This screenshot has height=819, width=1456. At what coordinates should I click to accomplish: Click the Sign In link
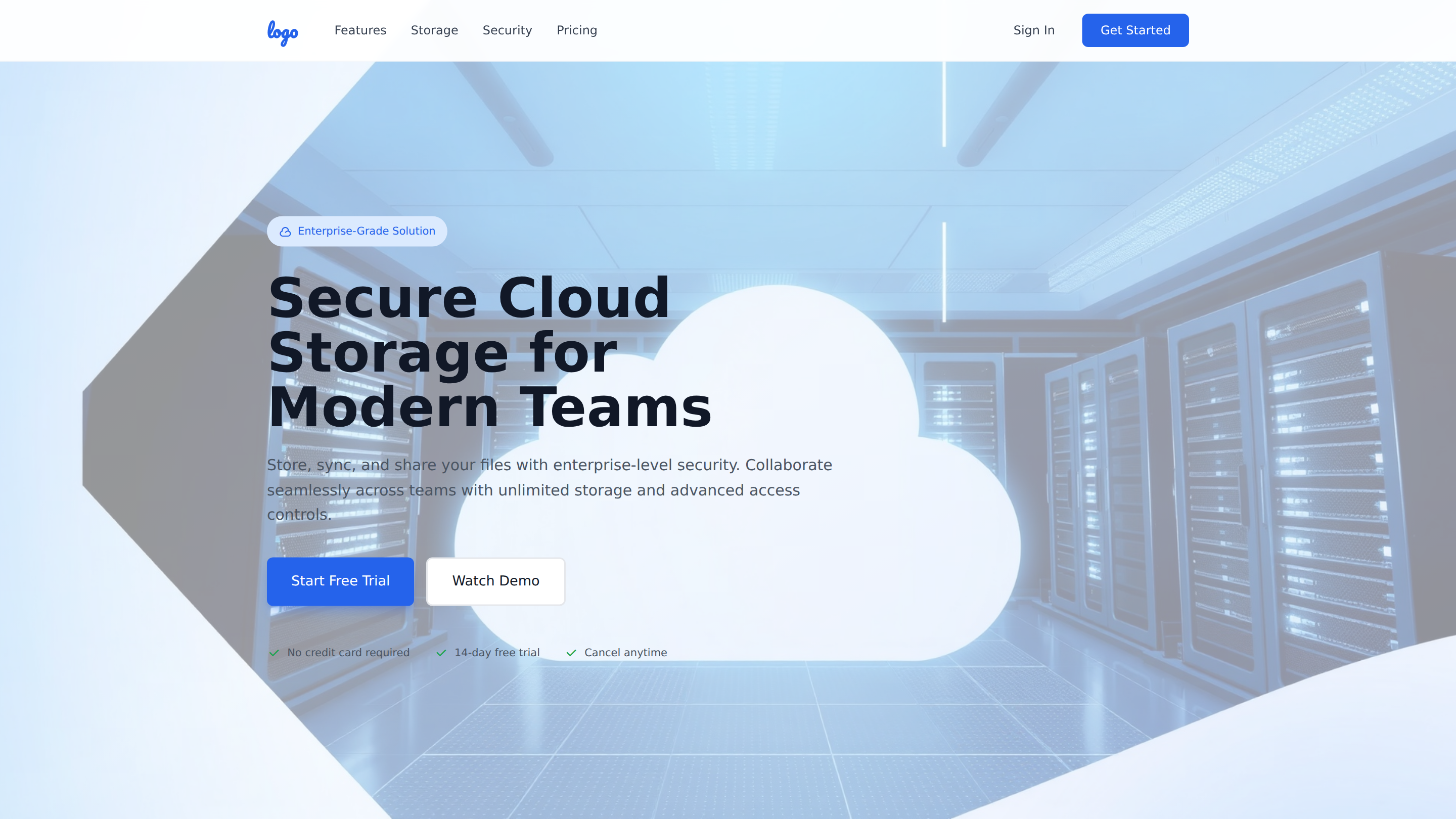click(x=1033, y=30)
